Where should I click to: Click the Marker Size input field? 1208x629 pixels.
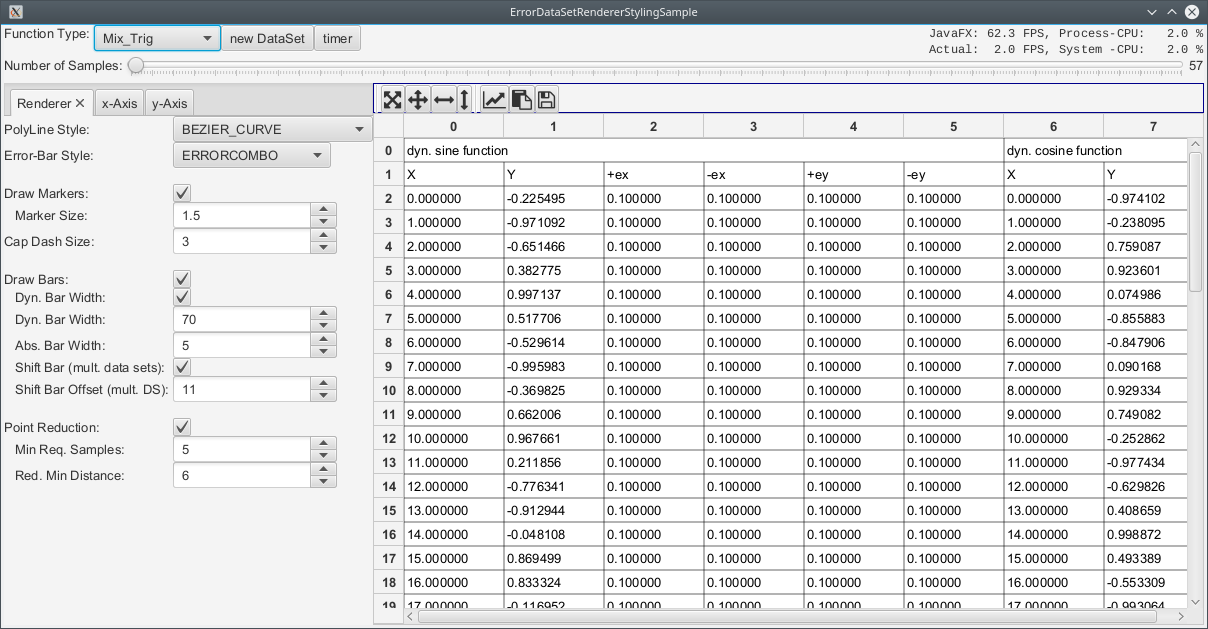click(241, 215)
